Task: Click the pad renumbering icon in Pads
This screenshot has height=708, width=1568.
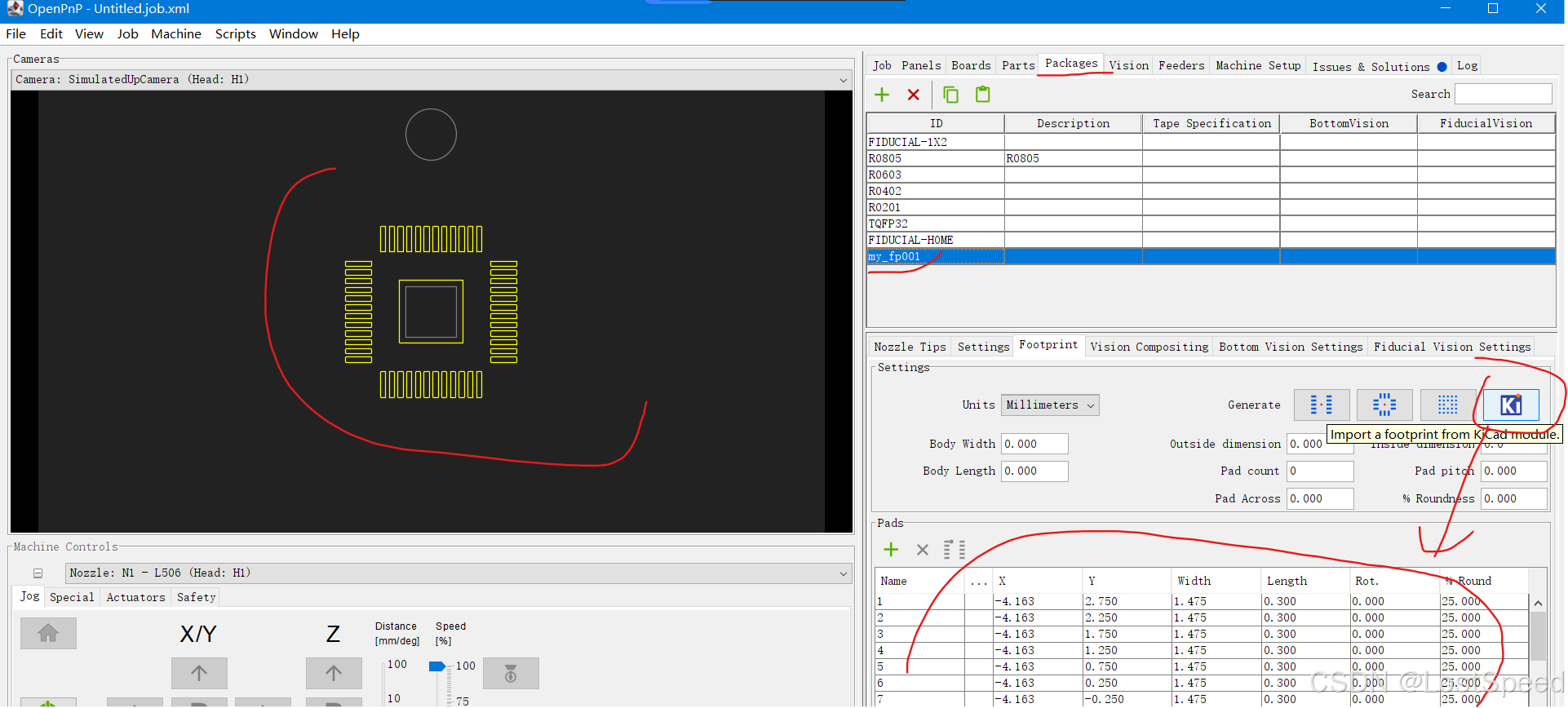Action: 955,550
